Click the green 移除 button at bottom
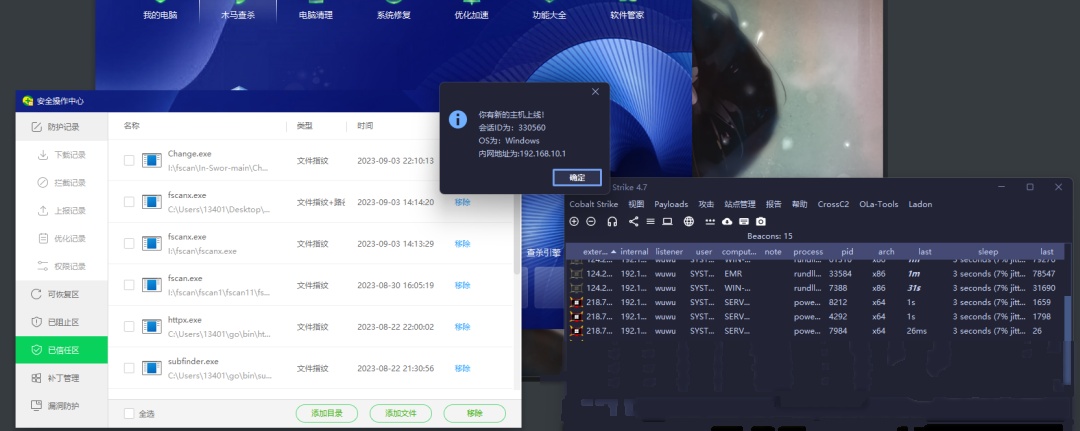The width and height of the screenshot is (1080, 431). point(475,413)
